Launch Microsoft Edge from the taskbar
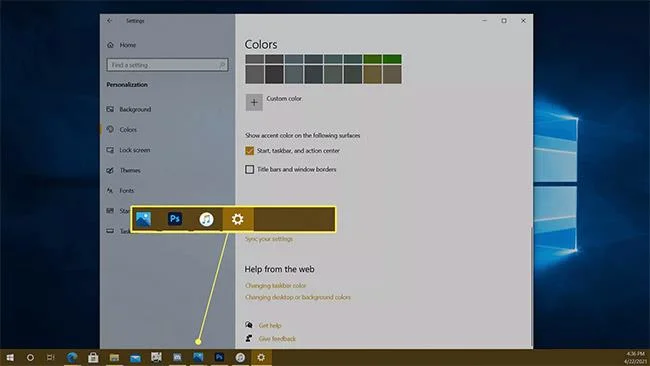Viewport: 650px width, 366px height. click(72, 357)
